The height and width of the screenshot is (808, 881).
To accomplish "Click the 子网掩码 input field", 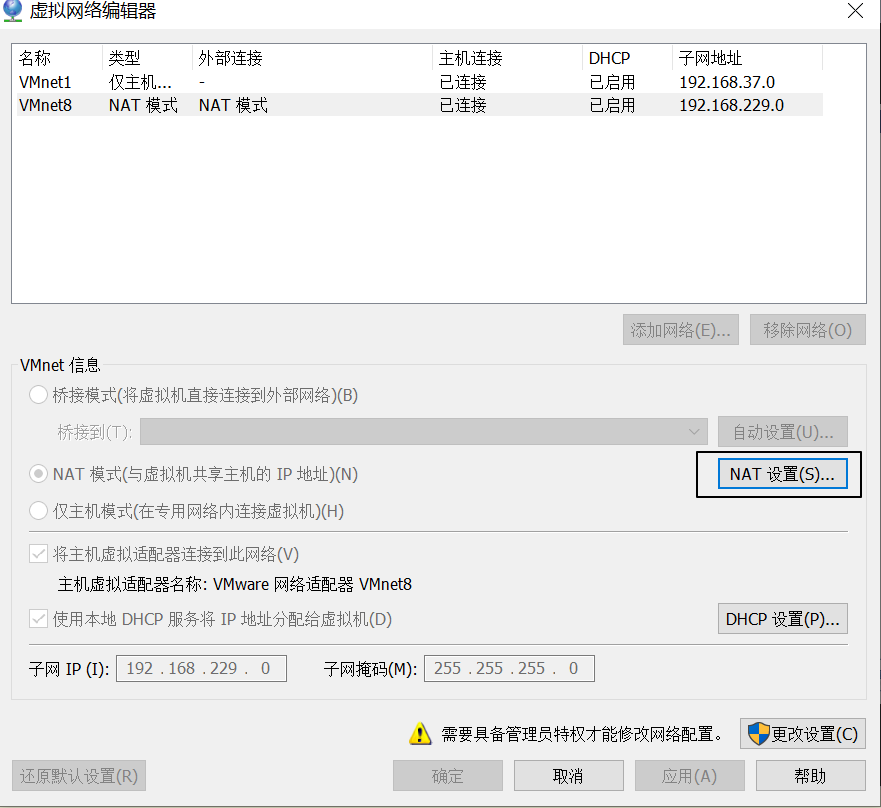I will (509, 668).
